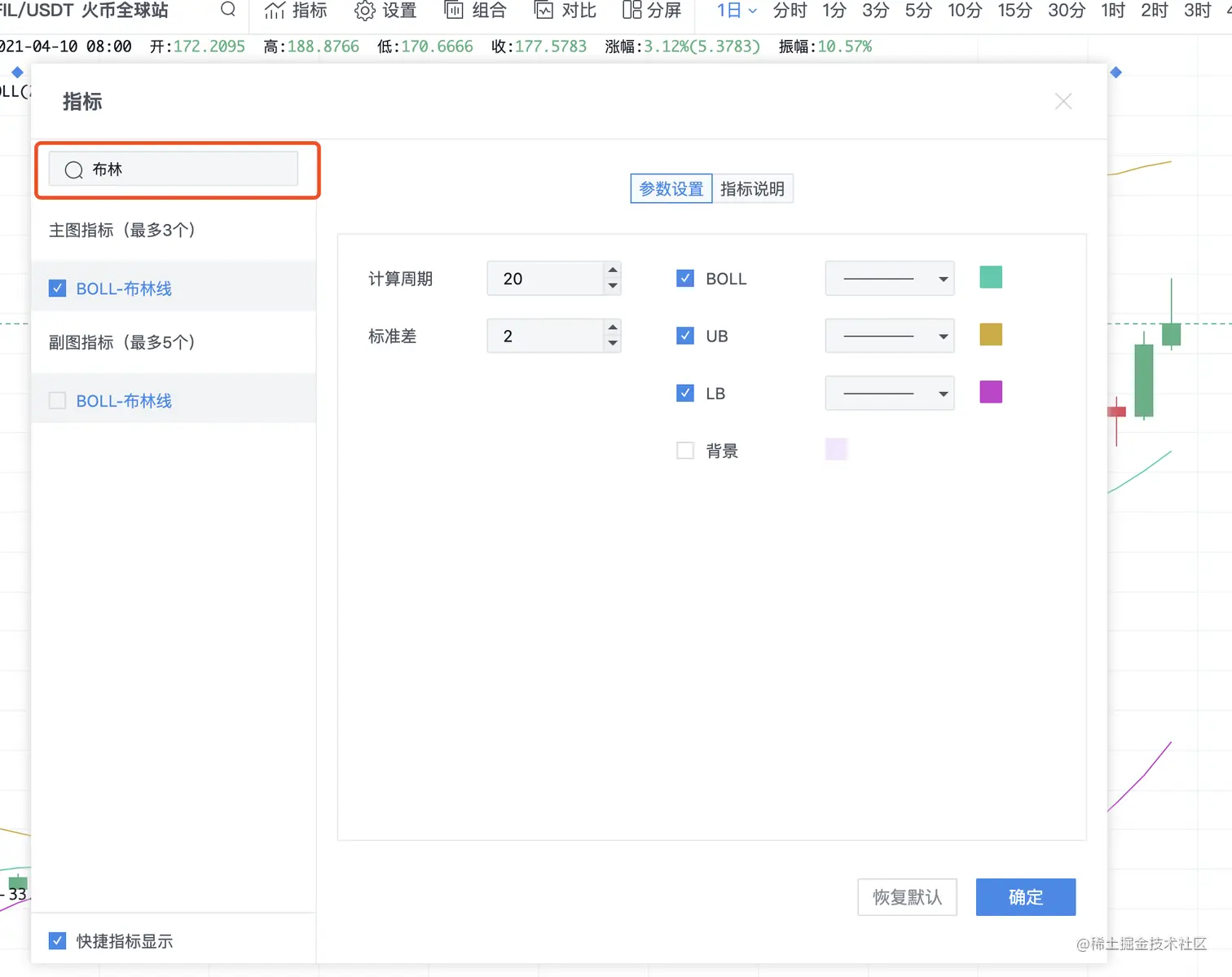This screenshot has width=1232, height=977.
Task: Click the 确定 confirm button
Action: point(1025,897)
